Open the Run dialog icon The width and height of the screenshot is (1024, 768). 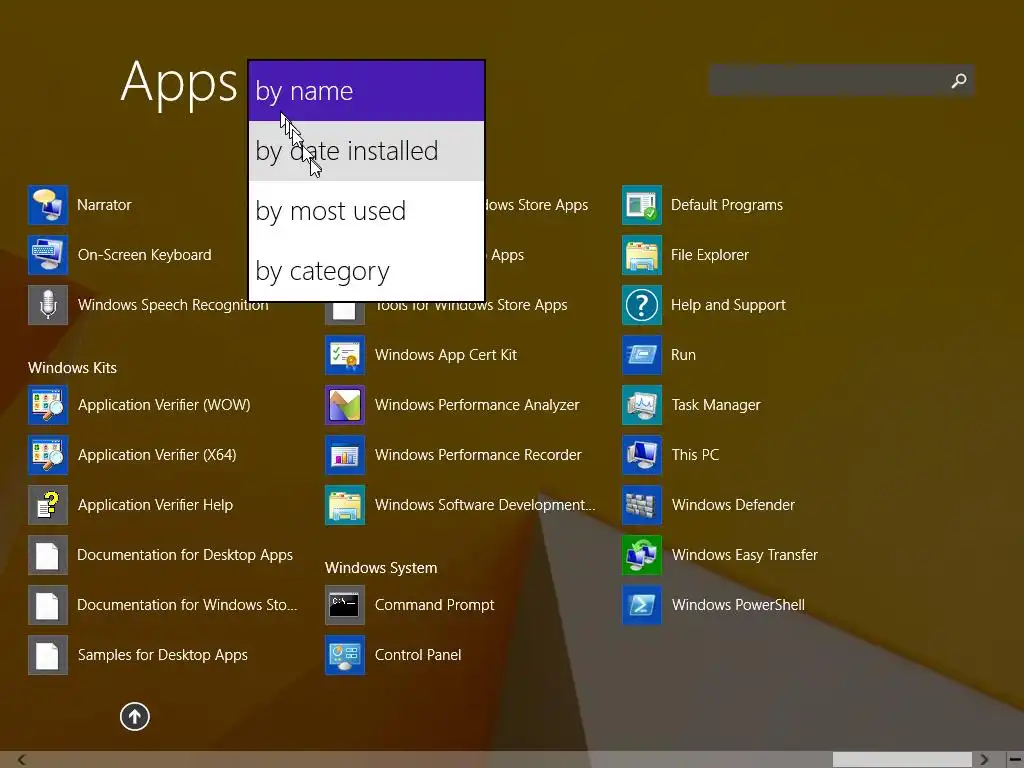642,355
